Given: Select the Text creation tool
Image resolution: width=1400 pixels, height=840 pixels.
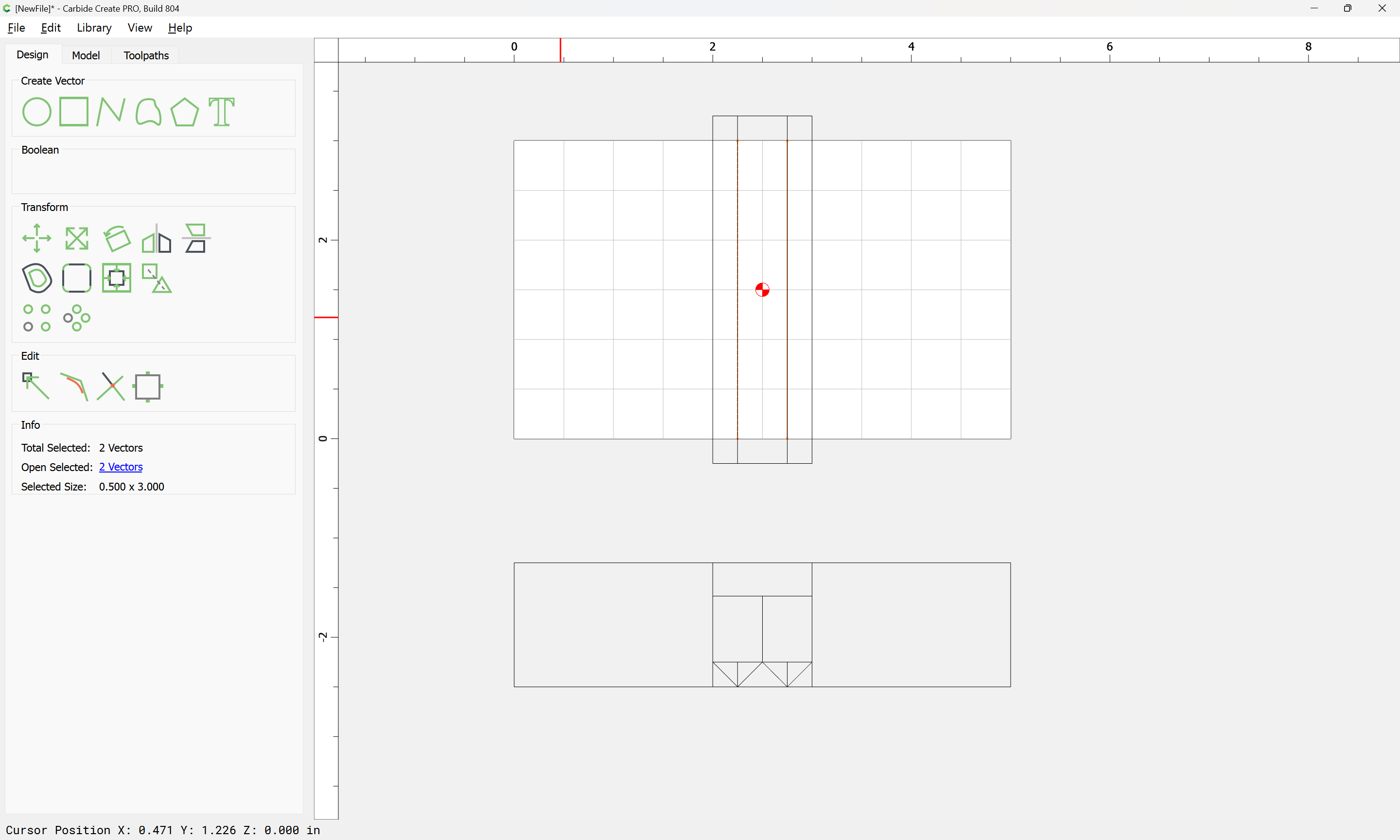Looking at the screenshot, I should [x=221, y=111].
